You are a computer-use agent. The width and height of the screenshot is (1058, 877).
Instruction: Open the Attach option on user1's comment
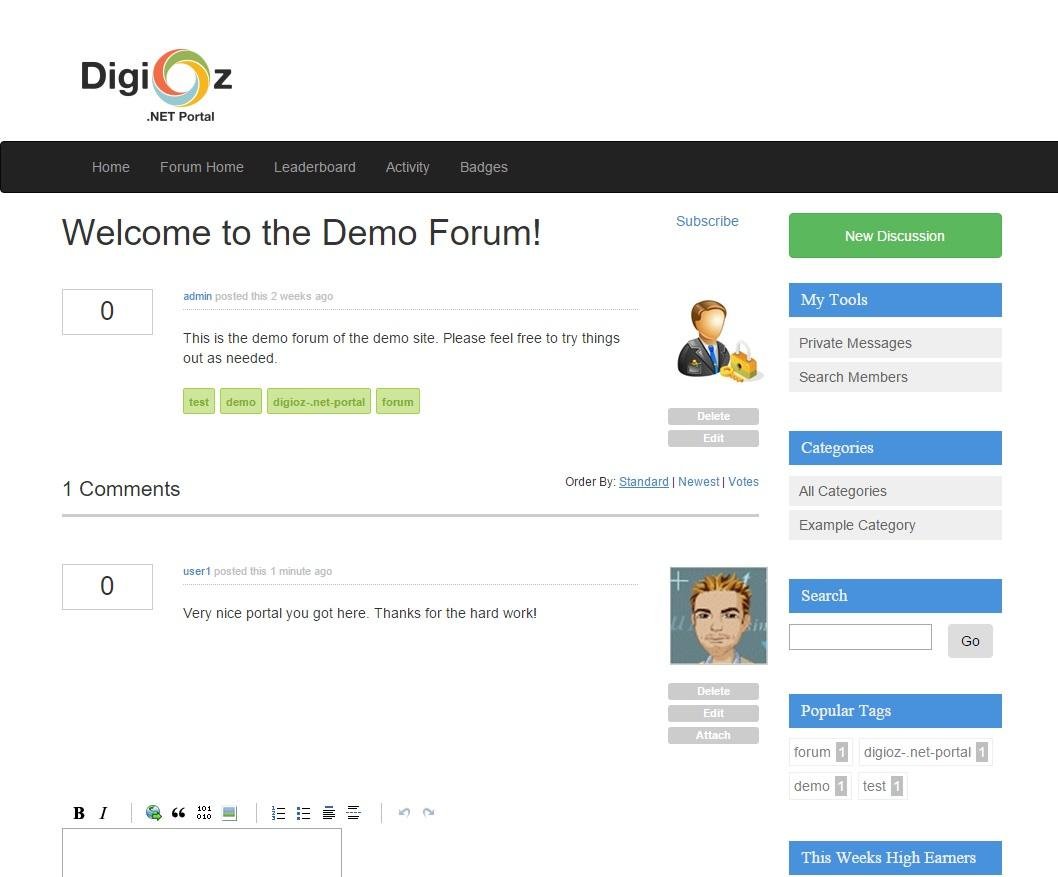point(713,735)
